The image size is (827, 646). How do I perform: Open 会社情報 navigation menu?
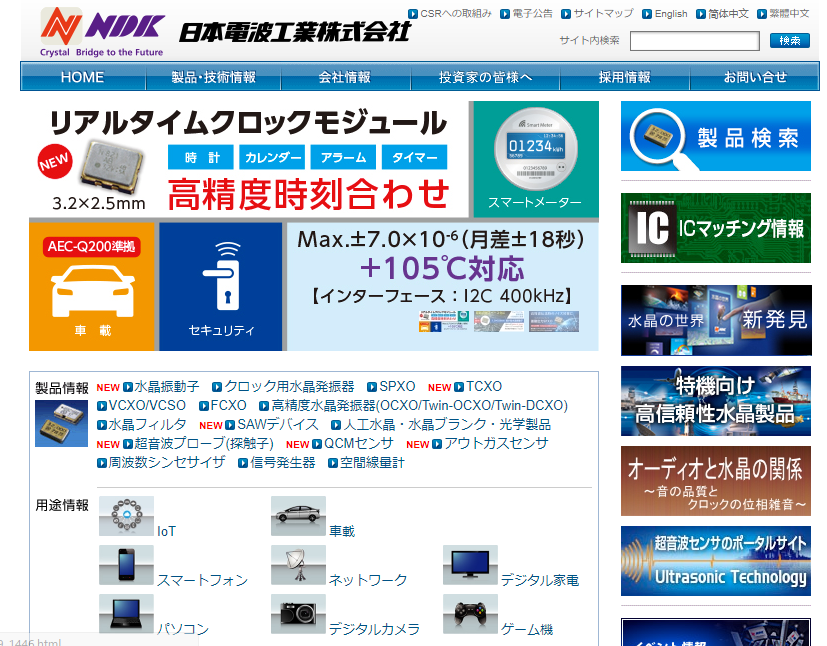pos(345,77)
